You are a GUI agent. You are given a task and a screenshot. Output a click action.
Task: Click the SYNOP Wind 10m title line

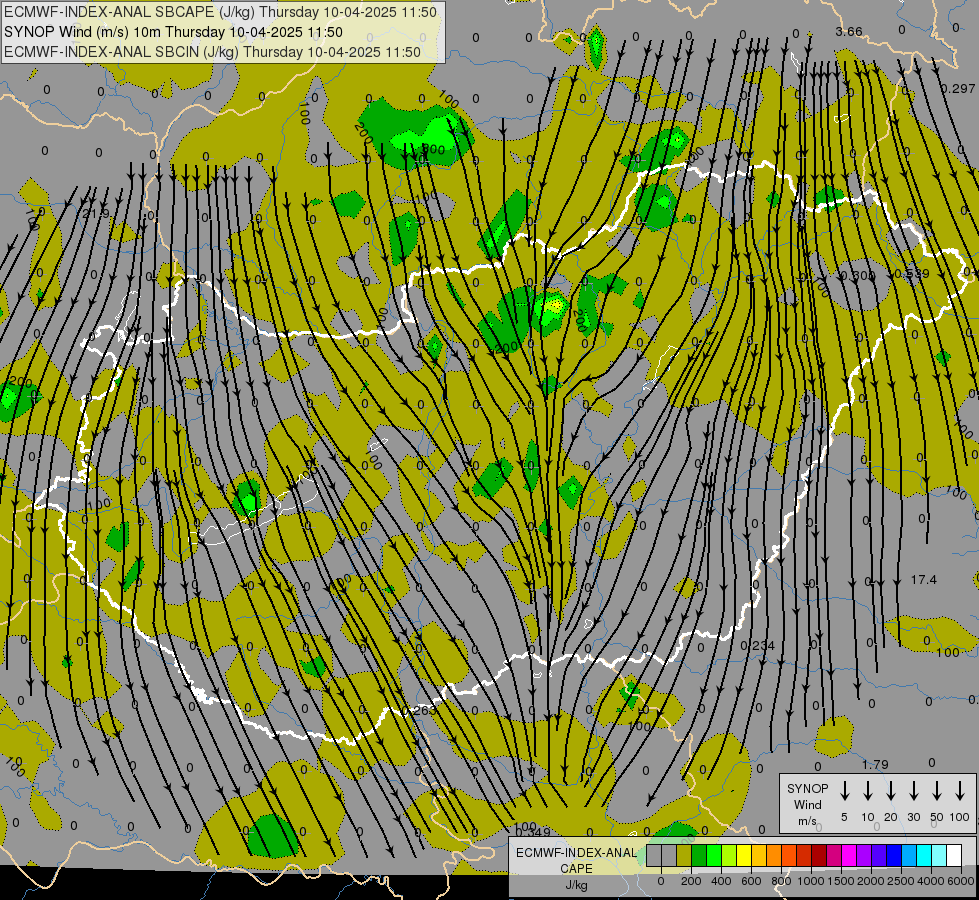173,32
